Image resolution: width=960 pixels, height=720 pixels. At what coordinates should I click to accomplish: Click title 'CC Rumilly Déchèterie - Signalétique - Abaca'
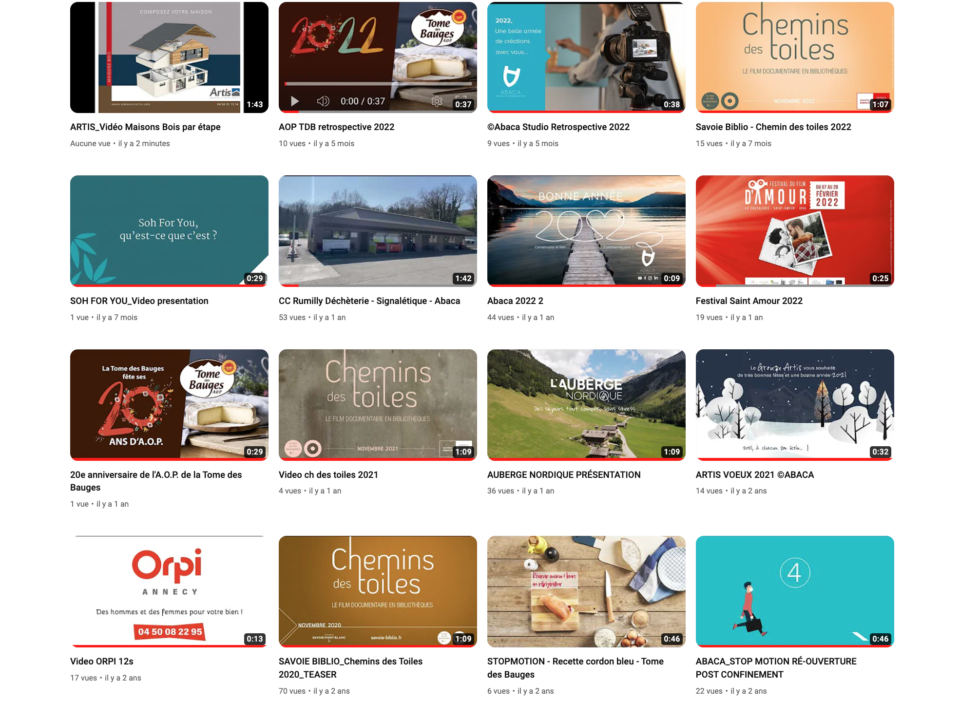(369, 301)
